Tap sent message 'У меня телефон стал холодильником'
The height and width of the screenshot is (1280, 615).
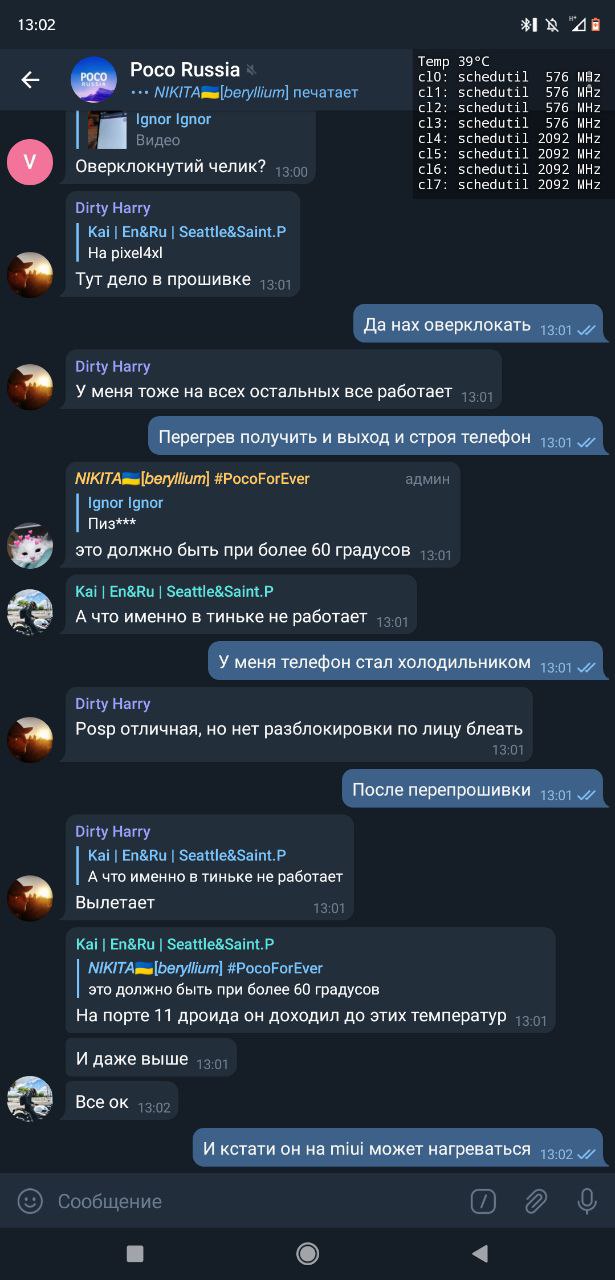coord(405,663)
